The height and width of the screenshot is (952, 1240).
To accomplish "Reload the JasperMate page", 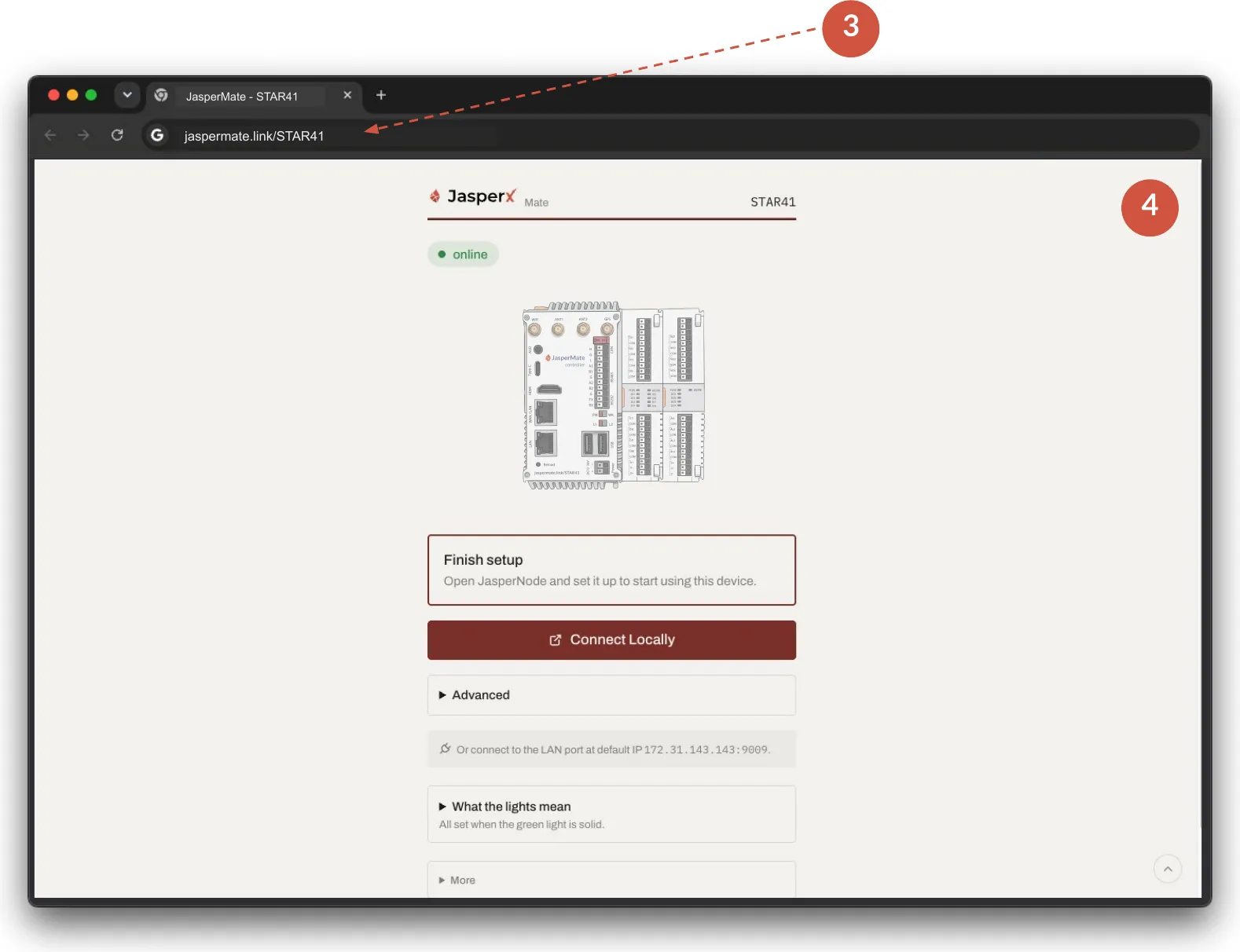I will click(x=117, y=135).
